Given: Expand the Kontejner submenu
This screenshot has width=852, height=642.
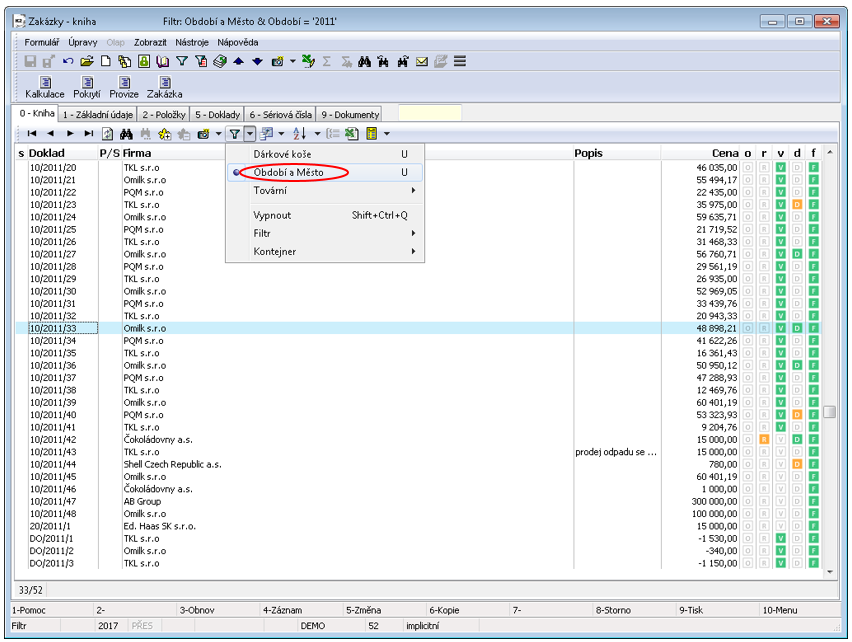Looking at the screenshot, I should (275, 251).
